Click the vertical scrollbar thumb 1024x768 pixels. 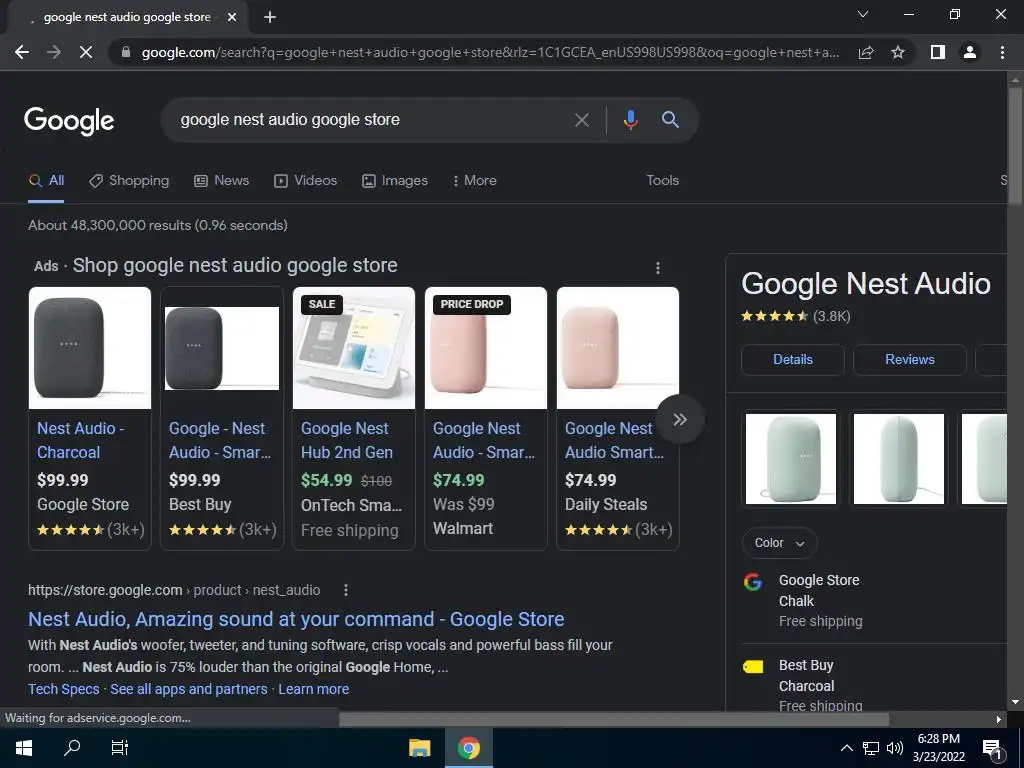pyautogui.click(x=1015, y=148)
